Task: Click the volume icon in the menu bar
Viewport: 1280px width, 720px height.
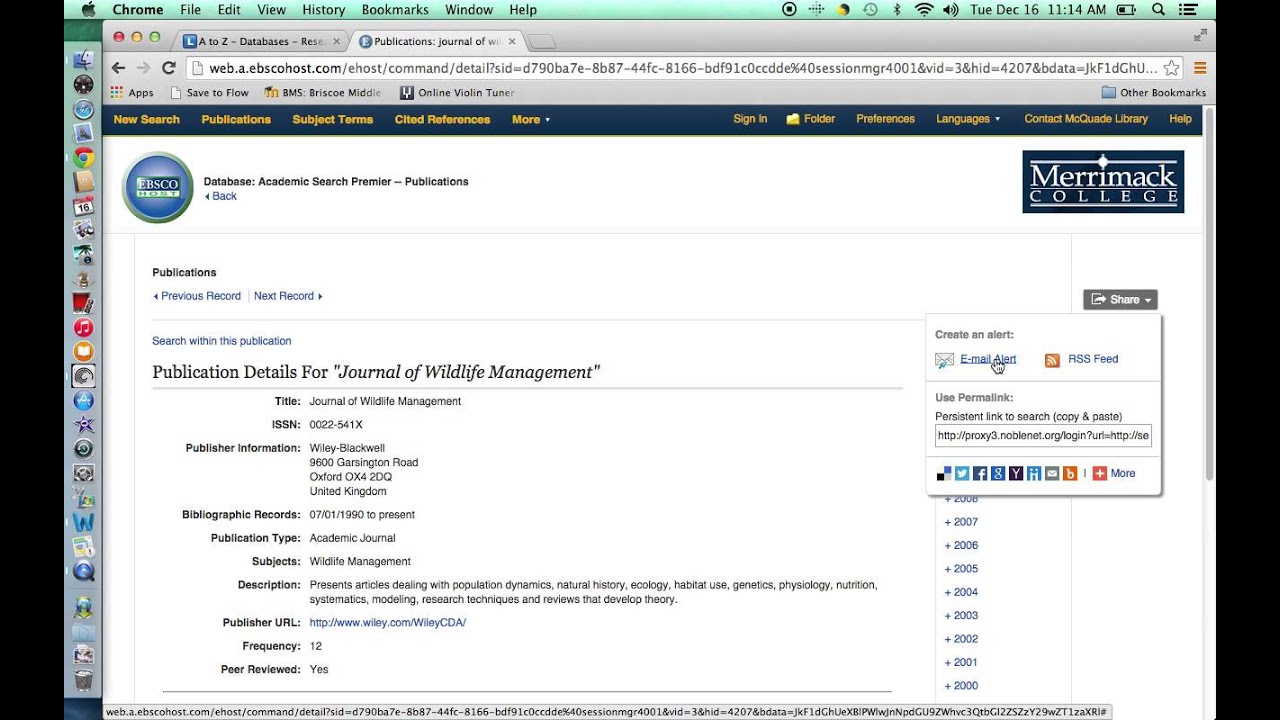Action: 950,9
